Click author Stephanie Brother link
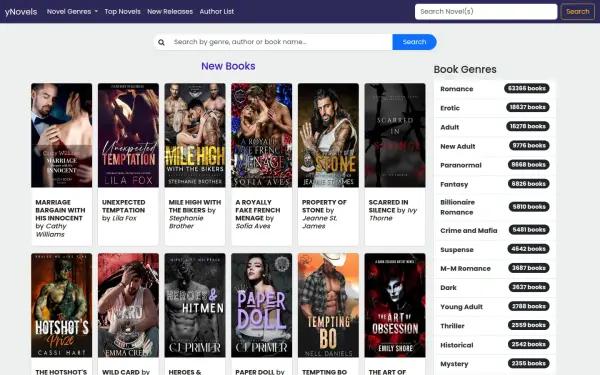This screenshot has height=375, width=600. 186,222
